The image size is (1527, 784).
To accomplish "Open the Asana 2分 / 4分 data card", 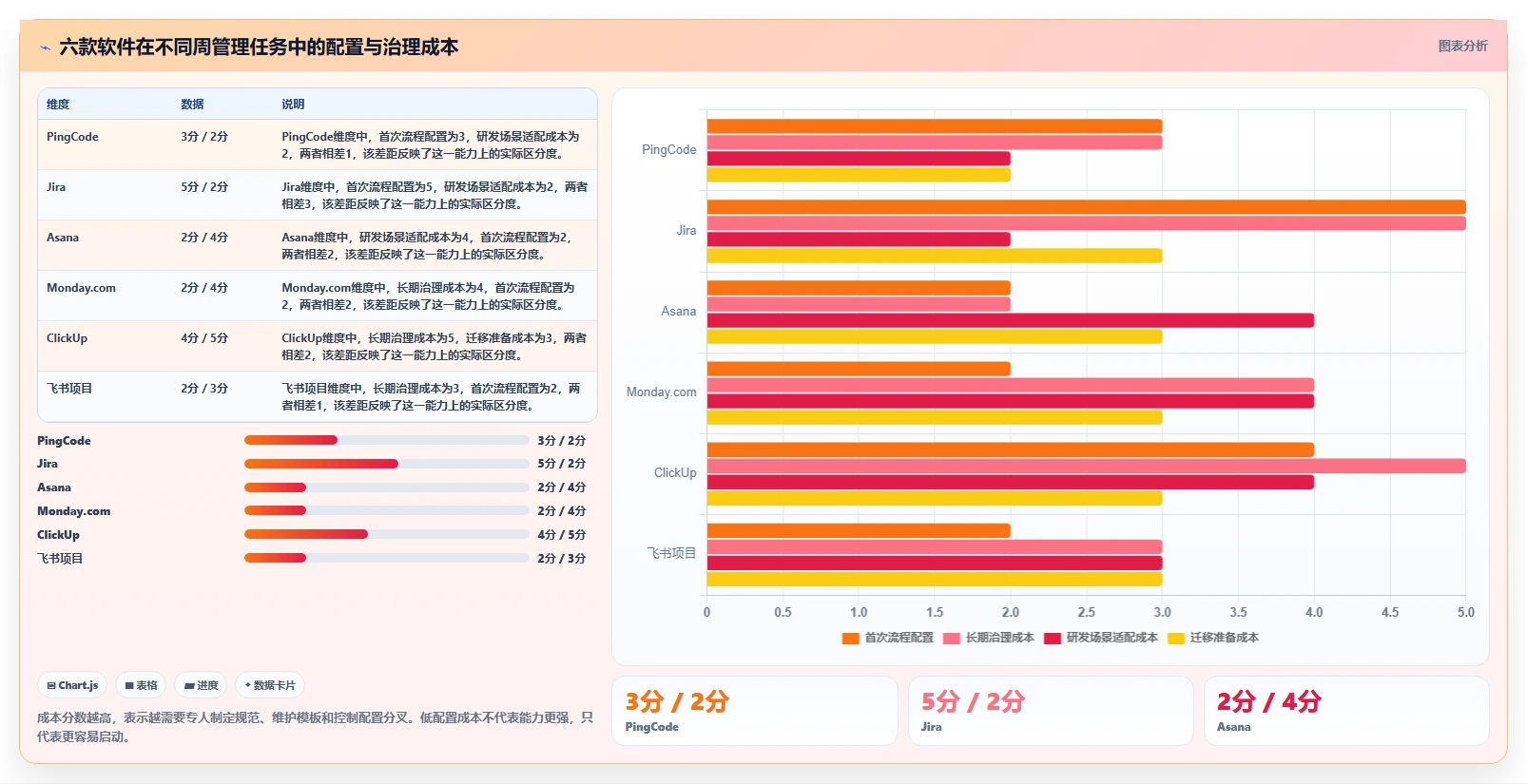I will 1346,711.
